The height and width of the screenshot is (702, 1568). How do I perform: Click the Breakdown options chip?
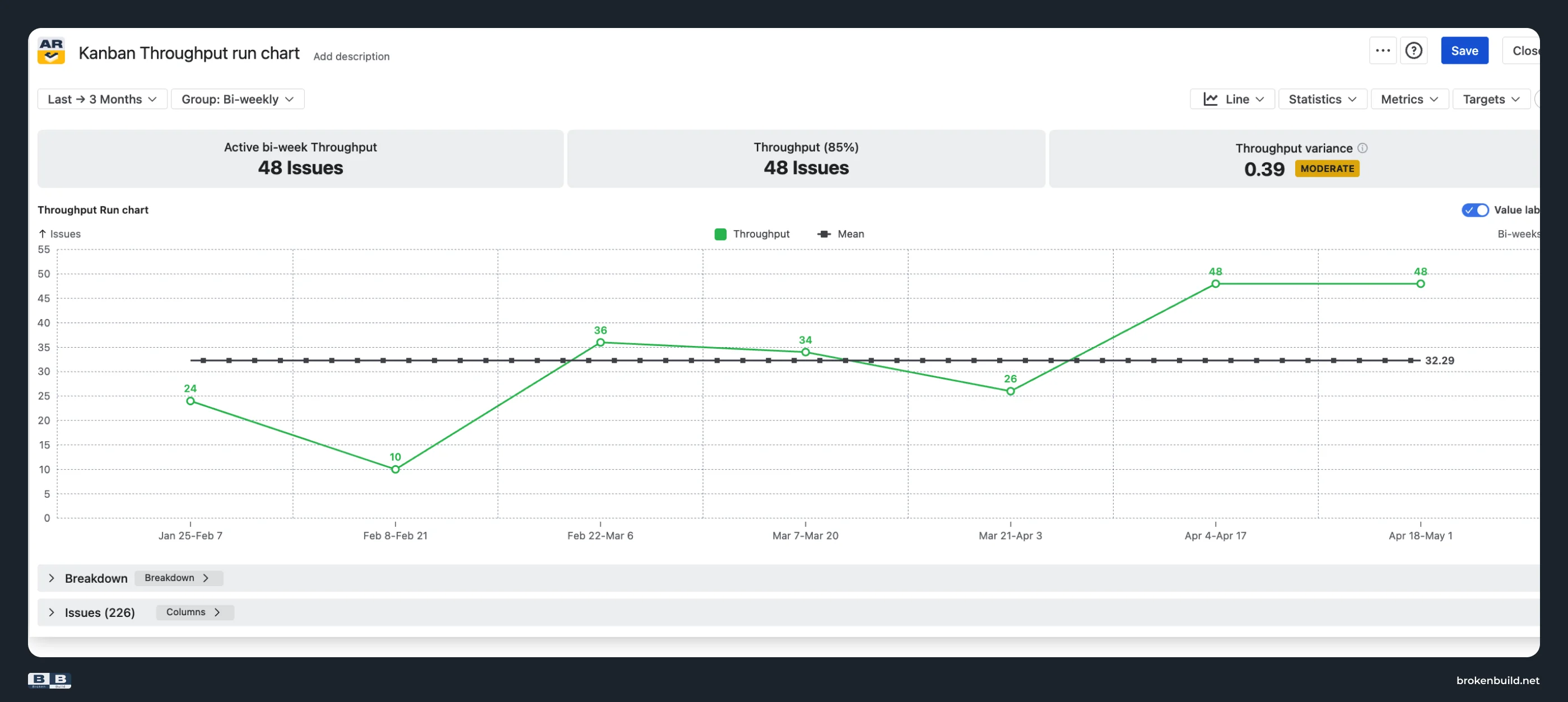click(178, 578)
